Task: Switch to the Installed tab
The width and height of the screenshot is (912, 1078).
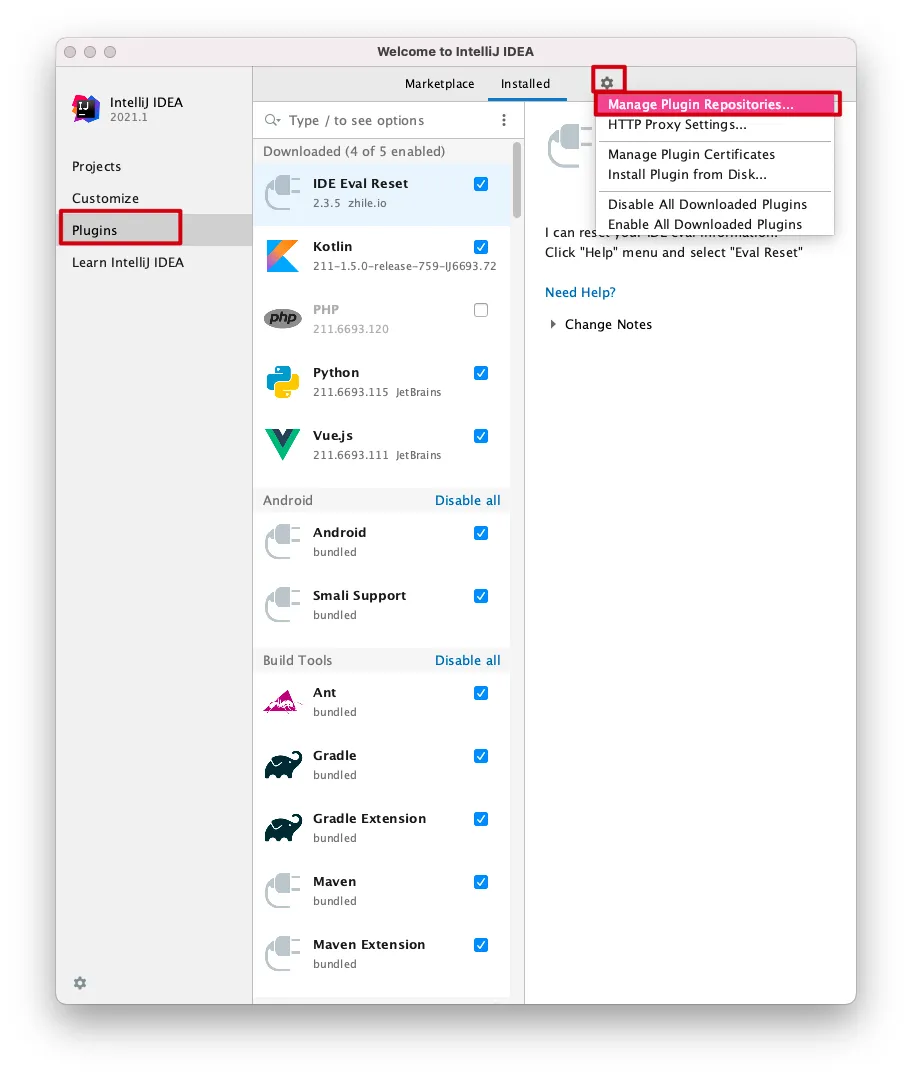Action: (x=526, y=84)
